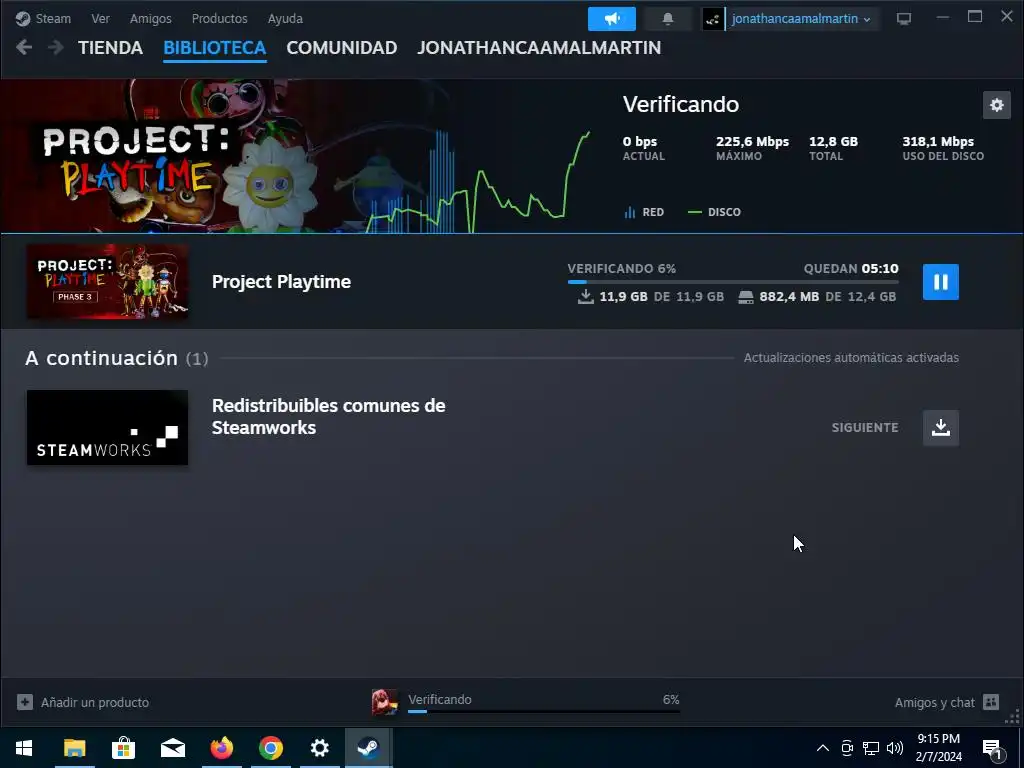This screenshot has width=1024, height=768.
Task: Open the Amigos menu
Action: (150, 18)
